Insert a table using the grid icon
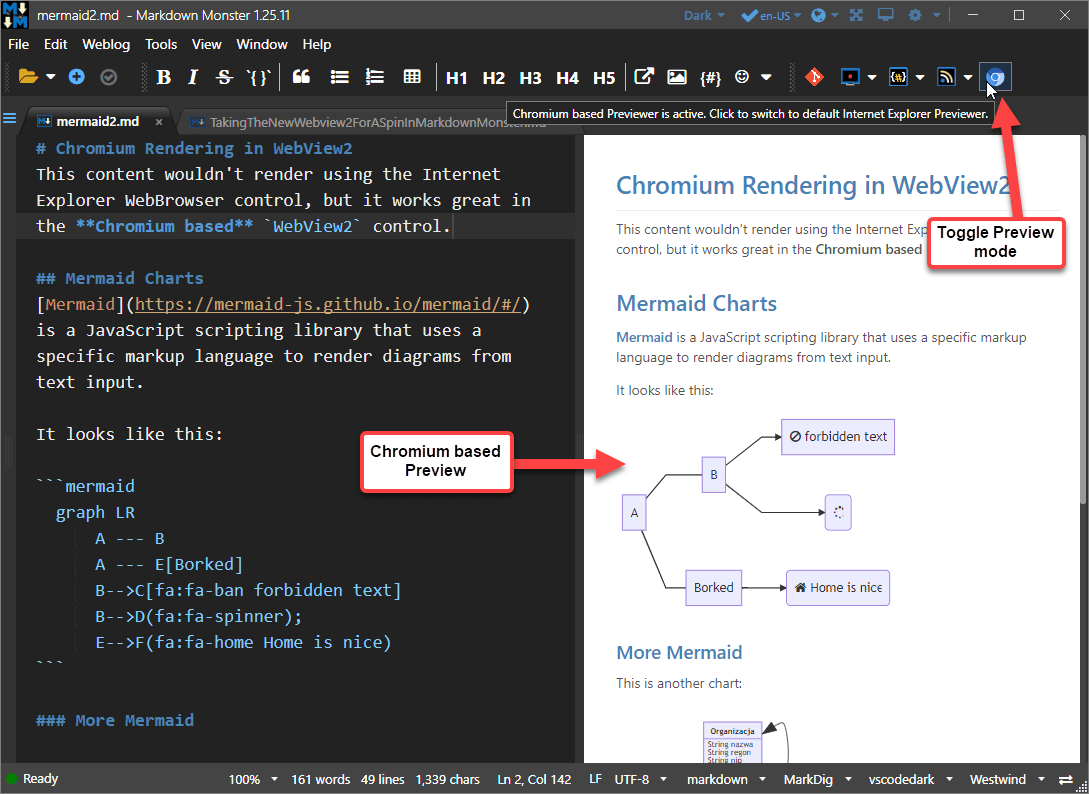Viewport: 1089px width, 794px height. 412,76
